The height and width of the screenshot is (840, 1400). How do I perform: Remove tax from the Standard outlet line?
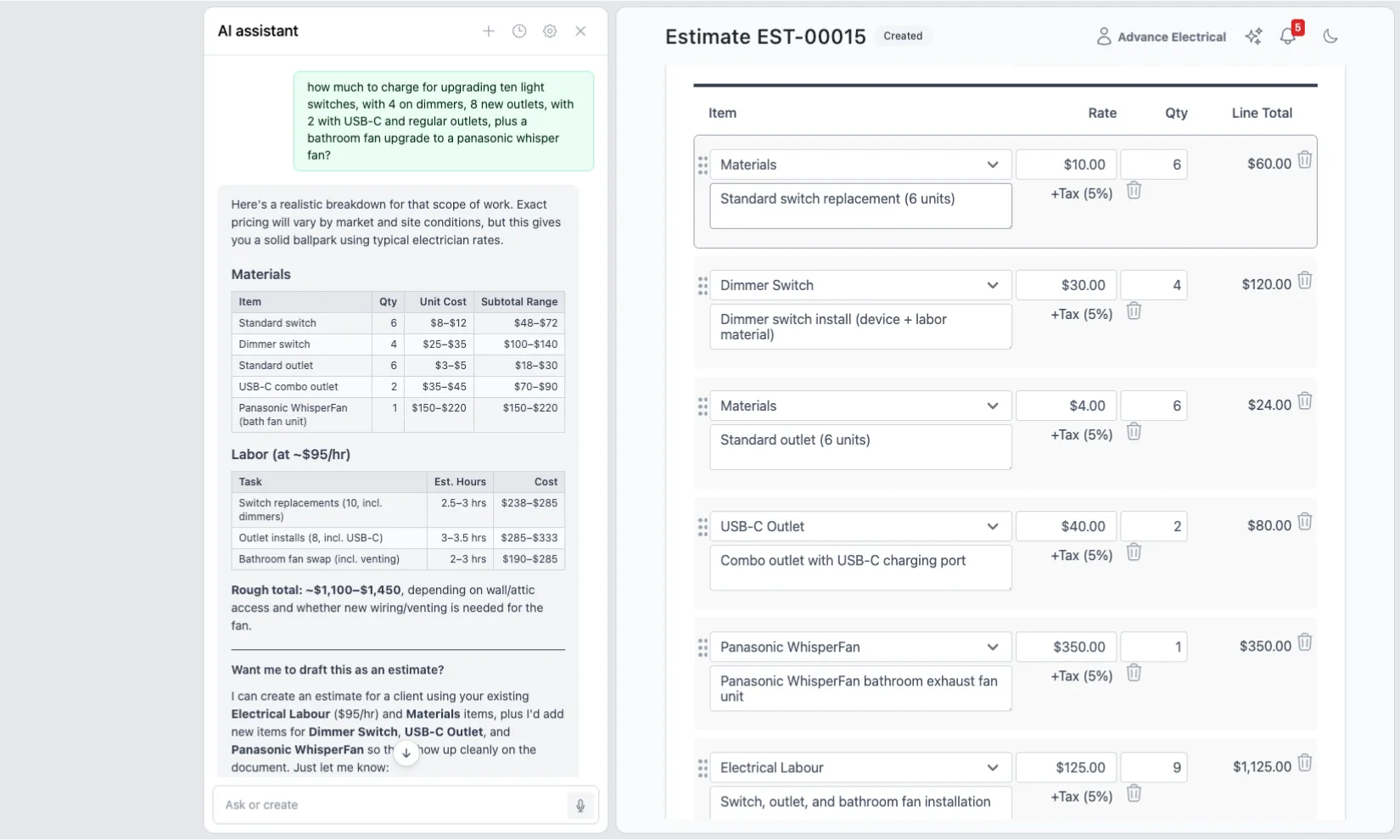tap(1134, 432)
